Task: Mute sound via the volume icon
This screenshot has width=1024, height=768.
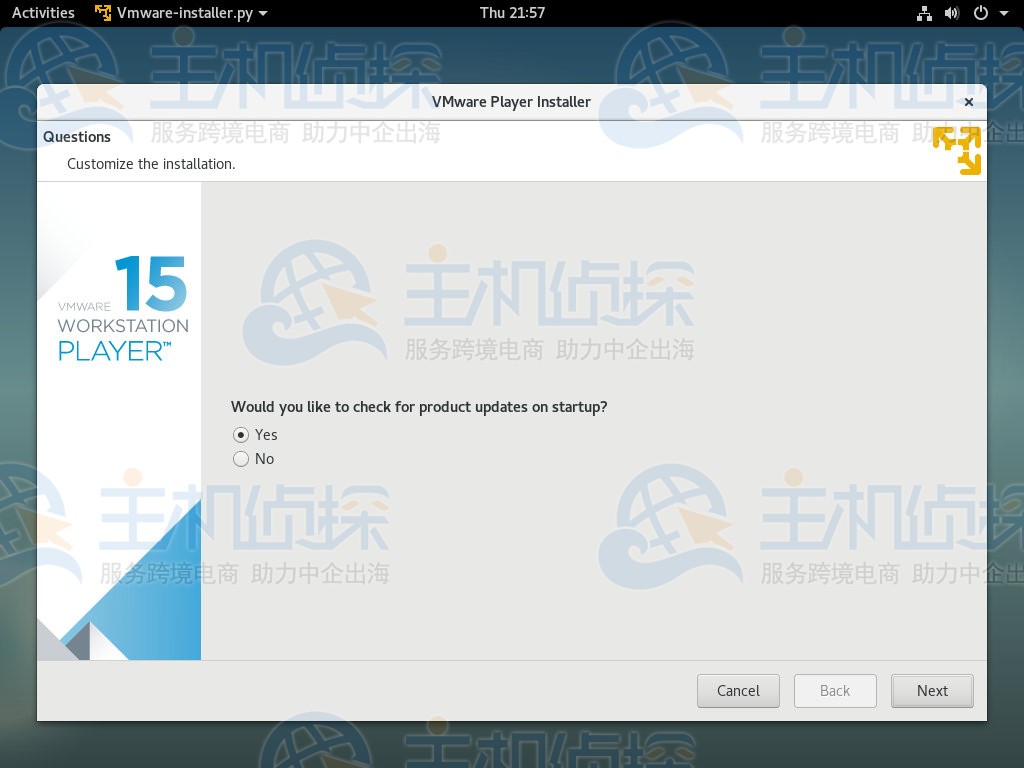Action: pyautogui.click(x=952, y=13)
